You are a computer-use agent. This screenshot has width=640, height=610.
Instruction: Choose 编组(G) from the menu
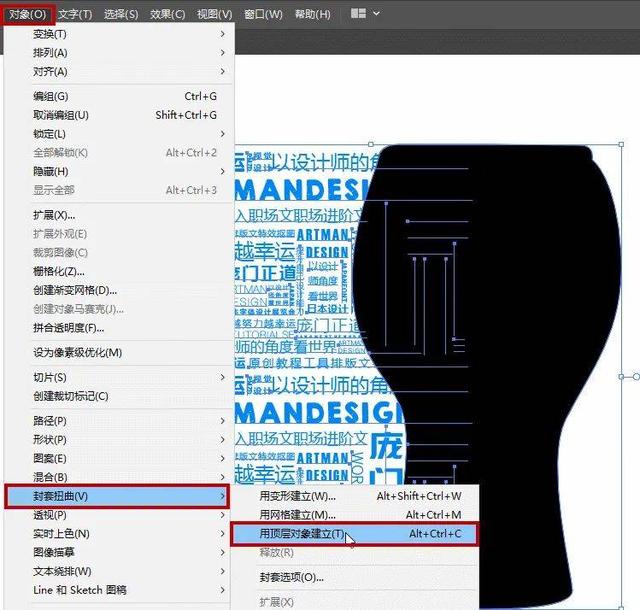[x=118, y=96]
